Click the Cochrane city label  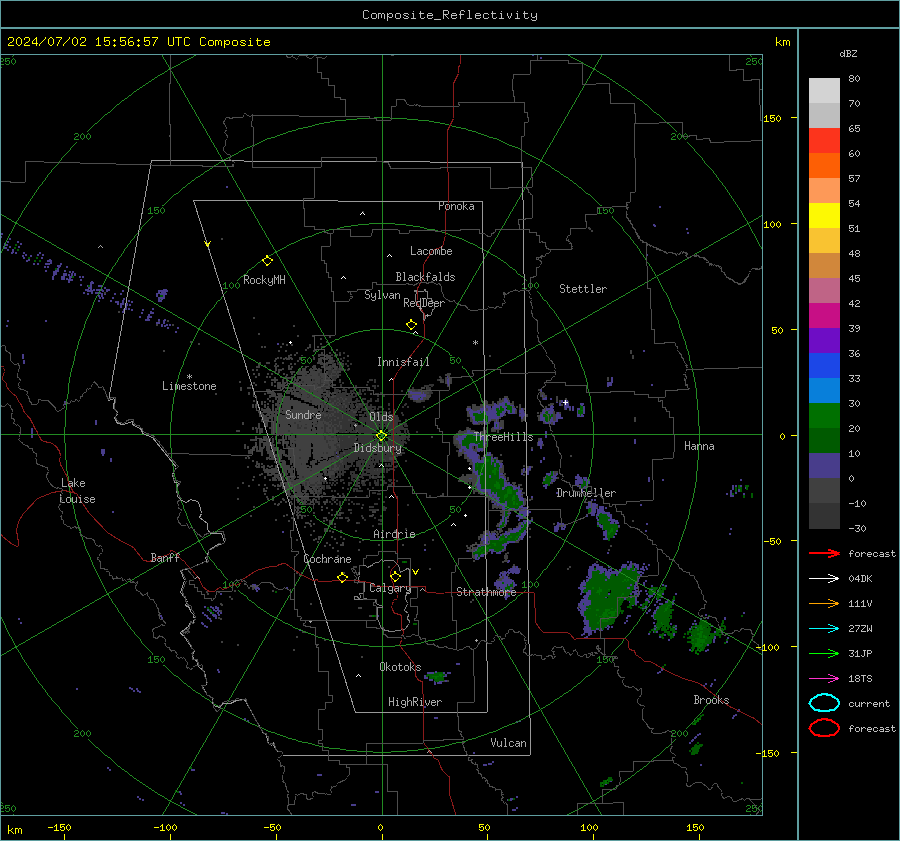327,559
